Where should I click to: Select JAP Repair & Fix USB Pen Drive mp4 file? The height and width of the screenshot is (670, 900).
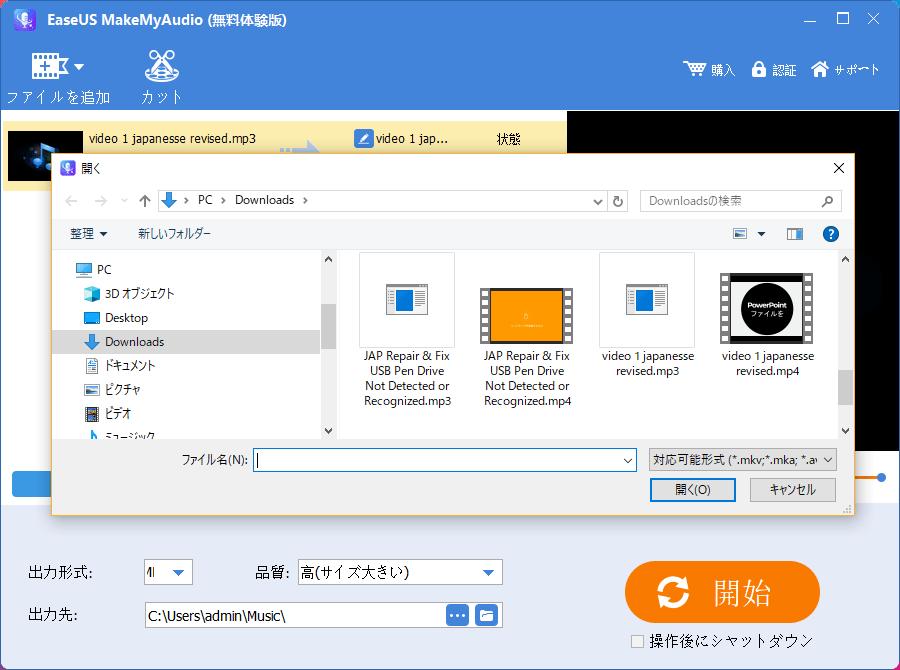click(x=527, y=347)
